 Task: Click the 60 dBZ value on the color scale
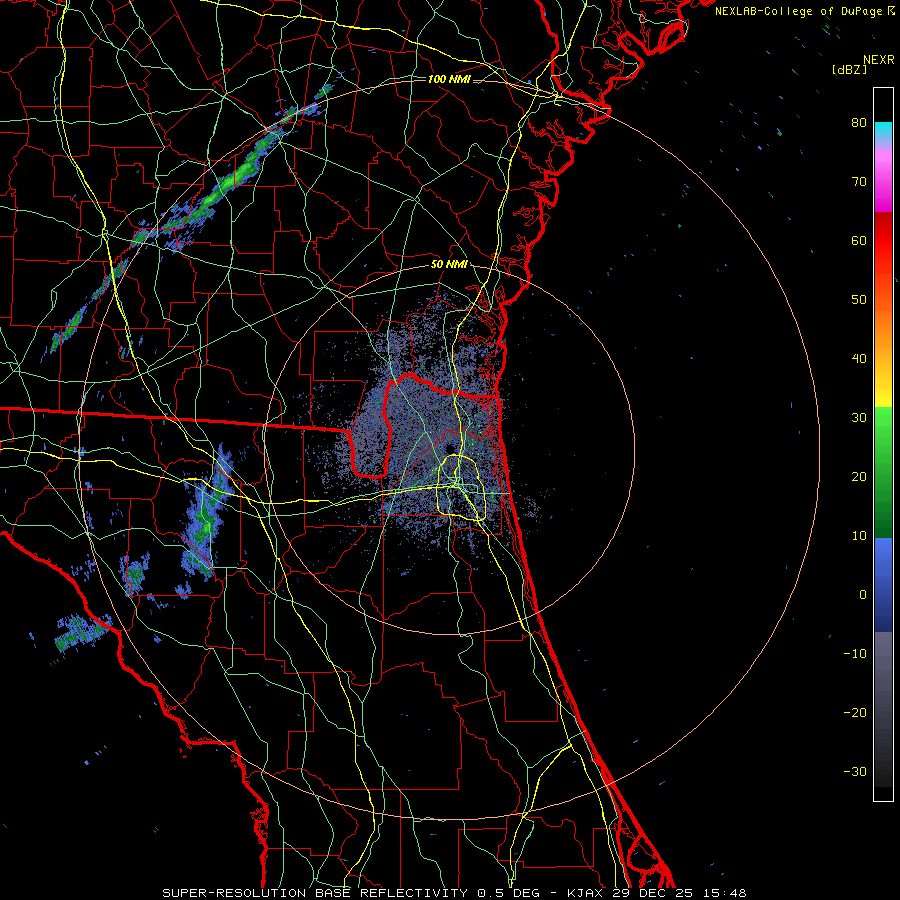pyautogui.click(x=859, y=240)
